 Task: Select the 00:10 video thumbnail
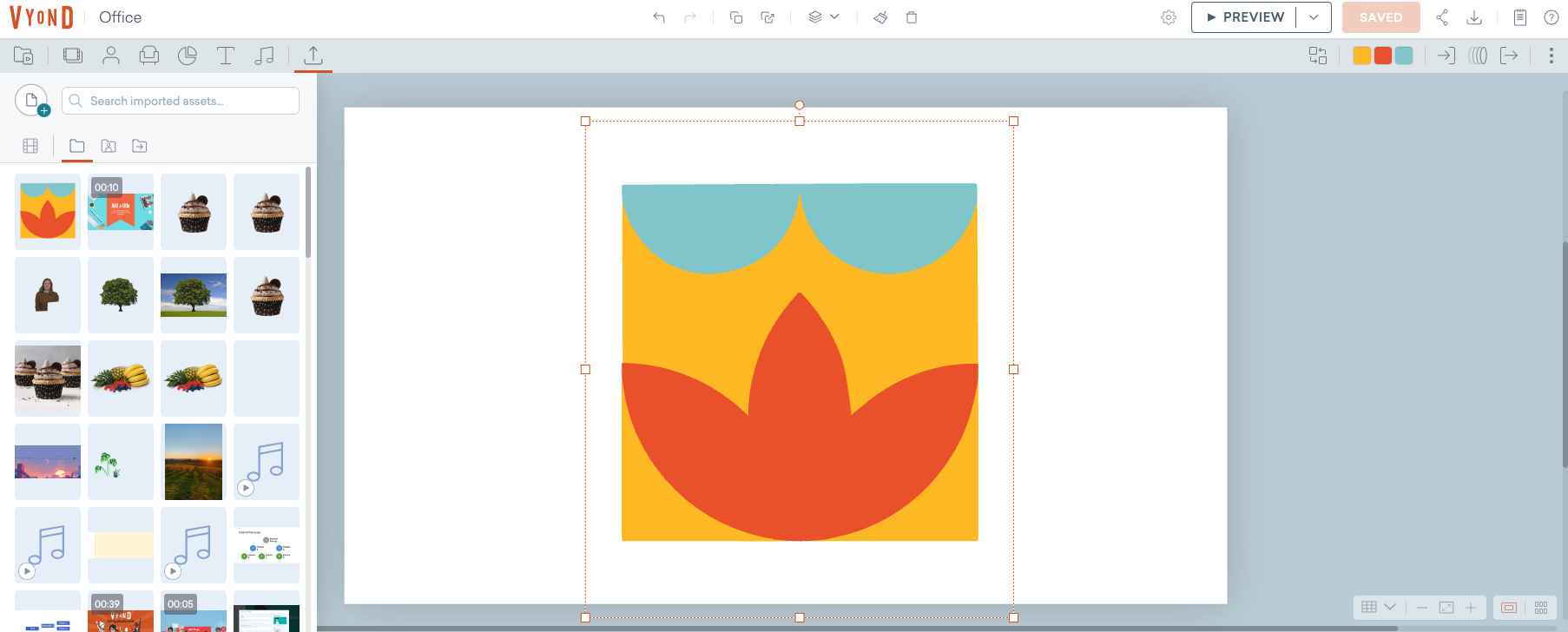pyautogui.click(x=121, y=212)
